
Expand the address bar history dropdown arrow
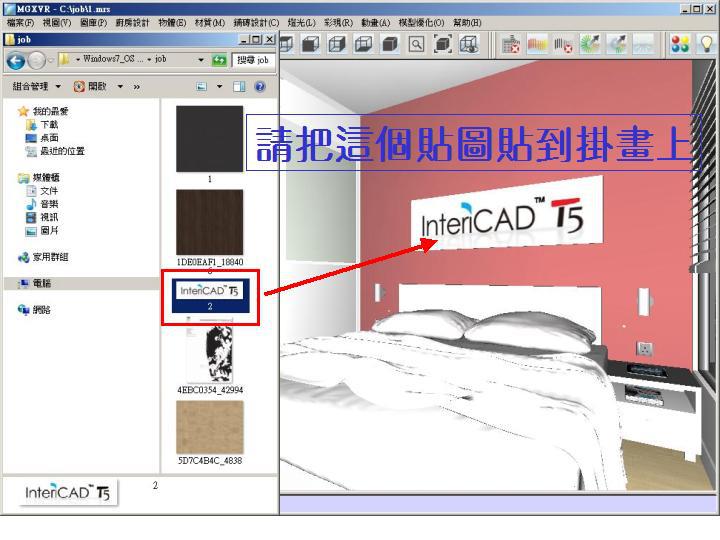click(202, 60)
